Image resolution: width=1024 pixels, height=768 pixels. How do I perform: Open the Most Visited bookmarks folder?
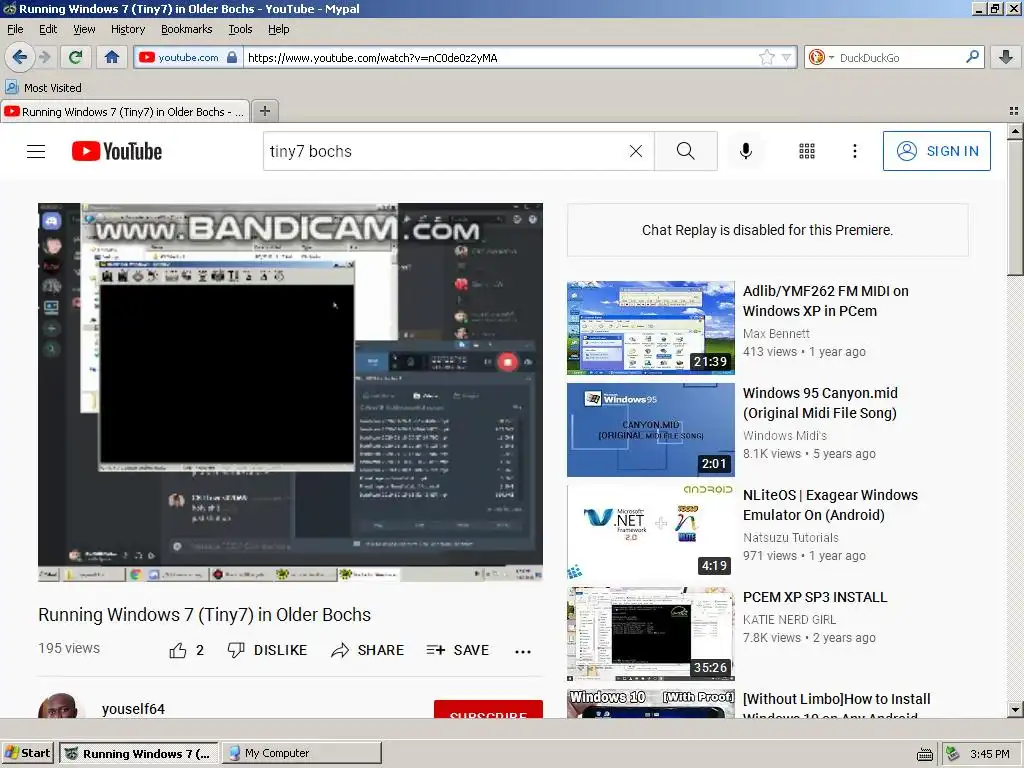[43, 88]
